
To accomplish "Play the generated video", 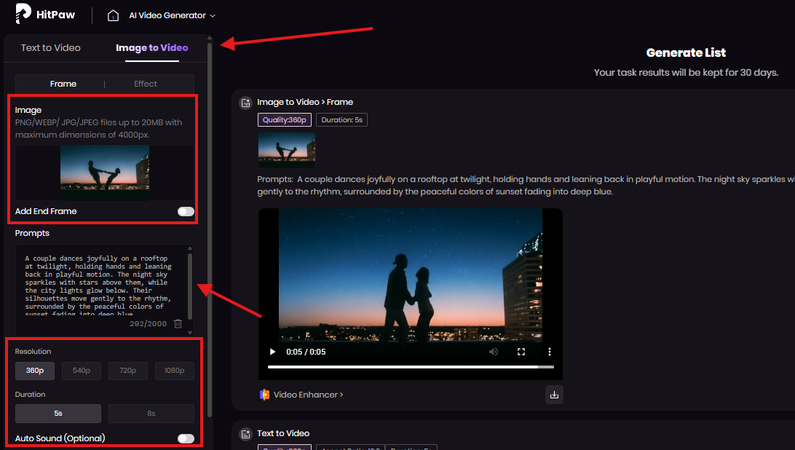I will [272, 352].
